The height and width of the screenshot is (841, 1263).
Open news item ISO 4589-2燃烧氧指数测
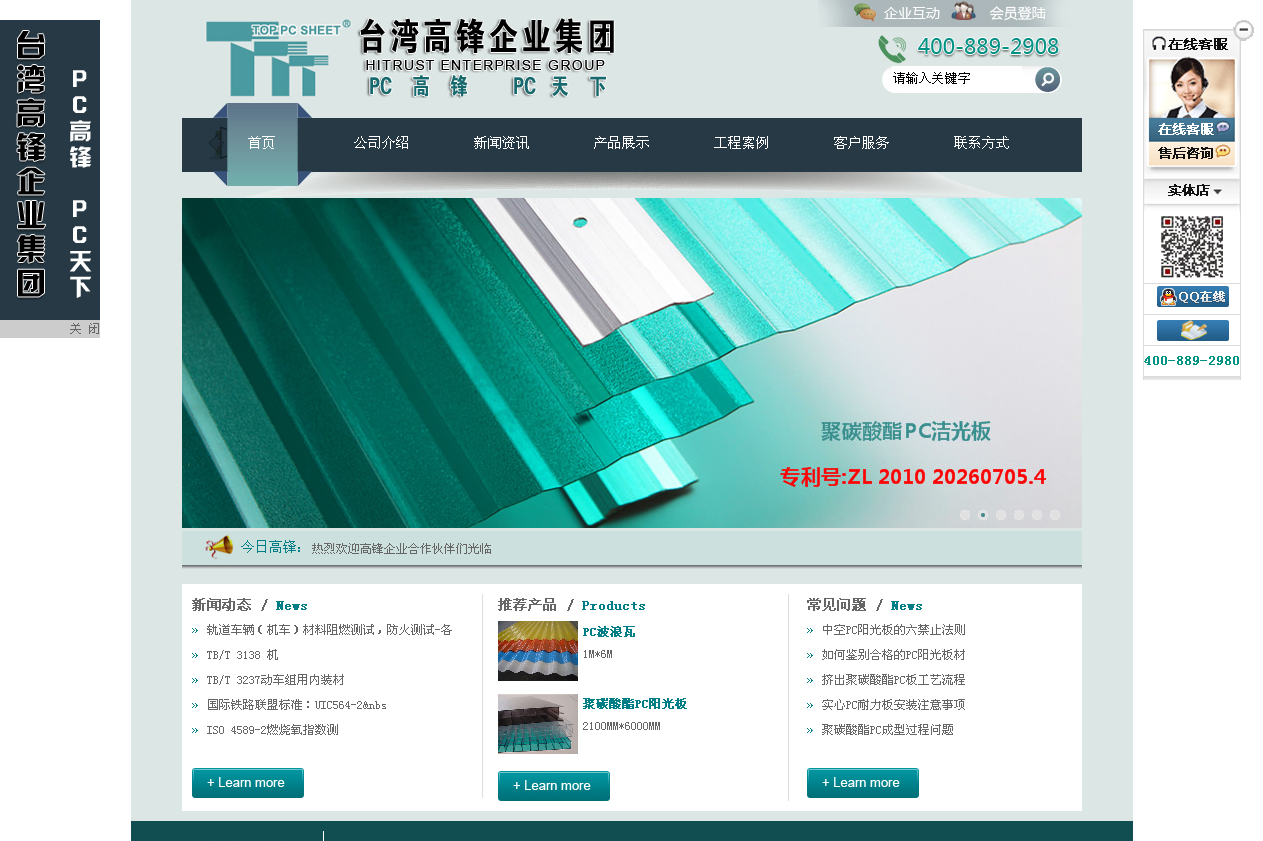click(273, 730)
